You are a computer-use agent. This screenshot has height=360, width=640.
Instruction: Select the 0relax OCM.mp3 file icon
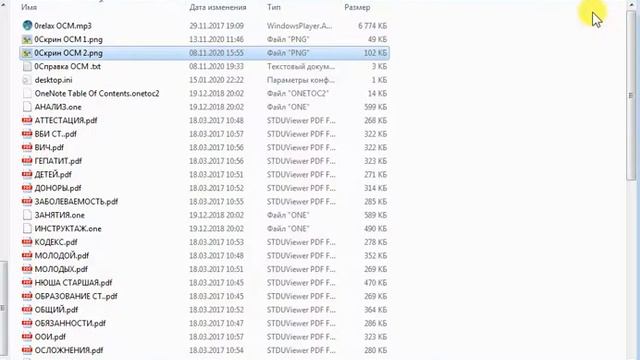click(x=27, y=26)
